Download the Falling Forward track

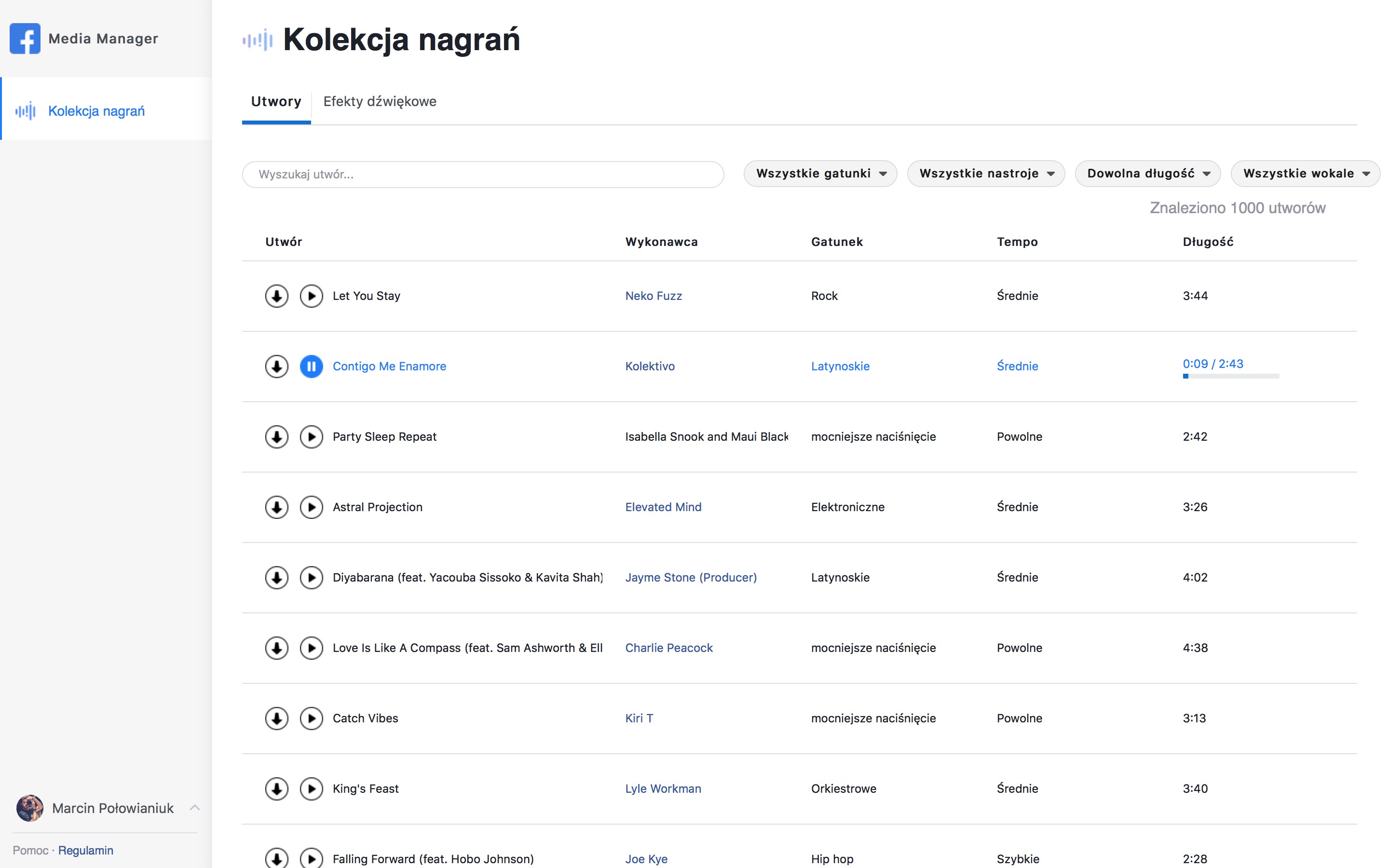coord(277,858)
